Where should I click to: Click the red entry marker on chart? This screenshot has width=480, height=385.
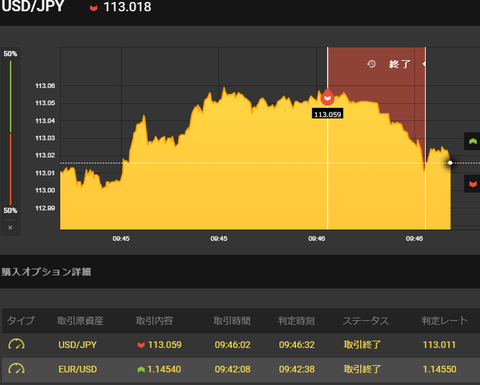(327, 97)
